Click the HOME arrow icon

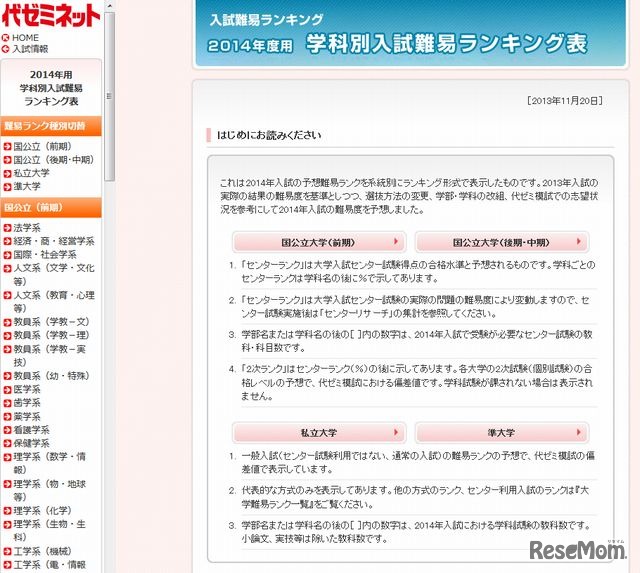(5, 38)
